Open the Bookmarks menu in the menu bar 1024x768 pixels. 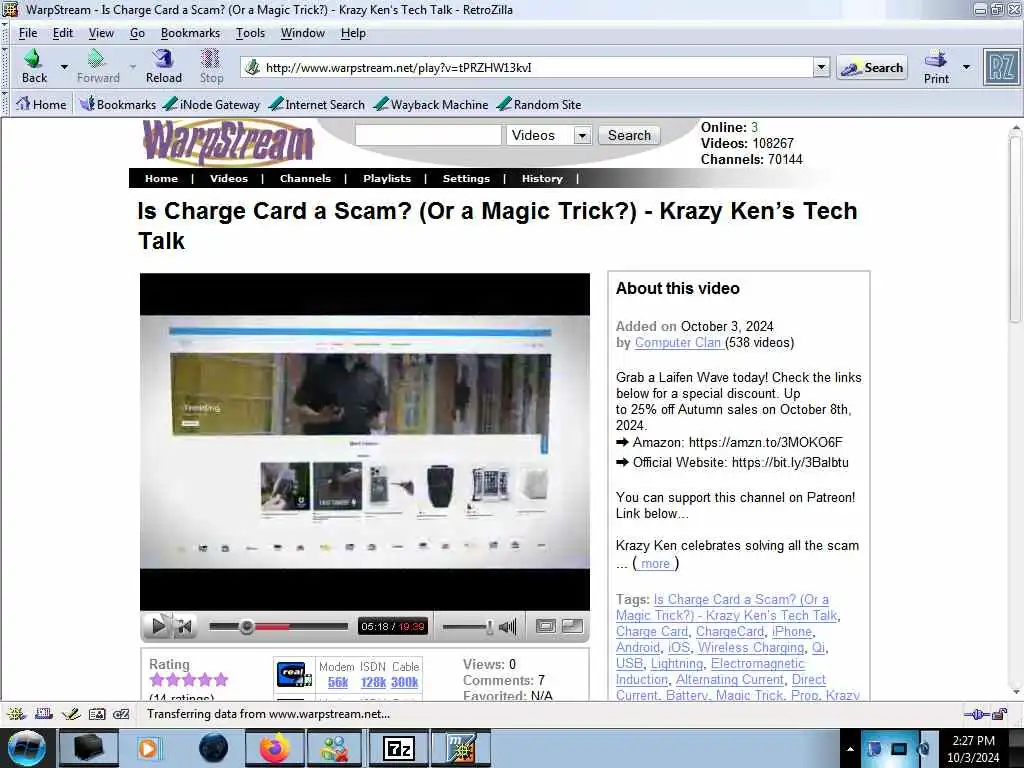[x=190, y=33]
